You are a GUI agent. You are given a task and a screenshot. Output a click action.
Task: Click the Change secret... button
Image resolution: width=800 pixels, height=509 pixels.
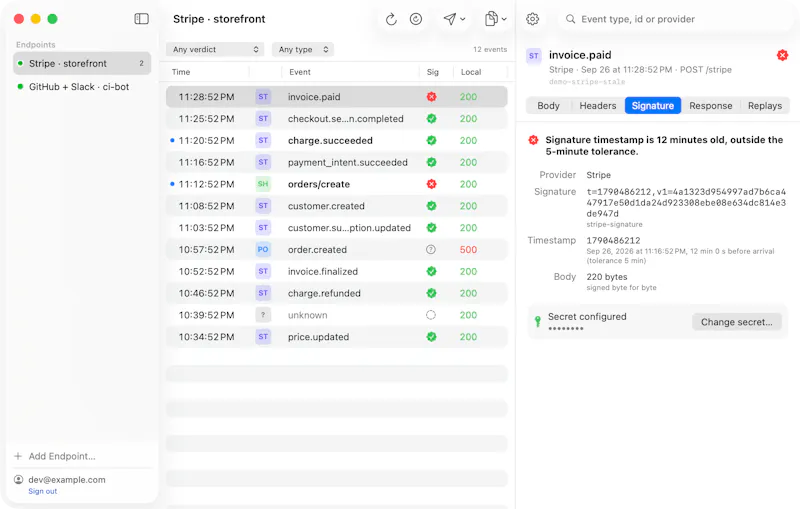click(x=736, y=322)
